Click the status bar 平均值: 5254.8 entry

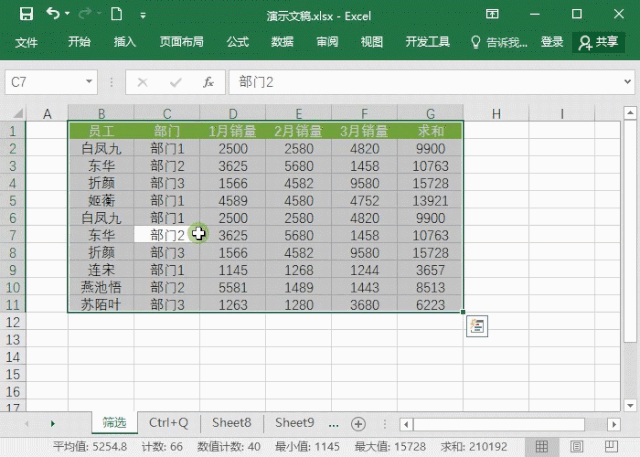90,447
